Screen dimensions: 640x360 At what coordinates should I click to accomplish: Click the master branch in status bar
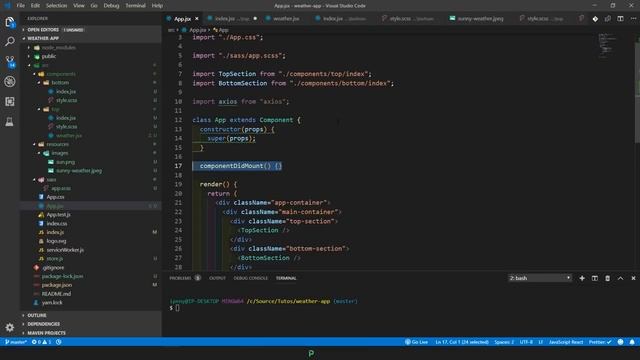click(16, 342)
